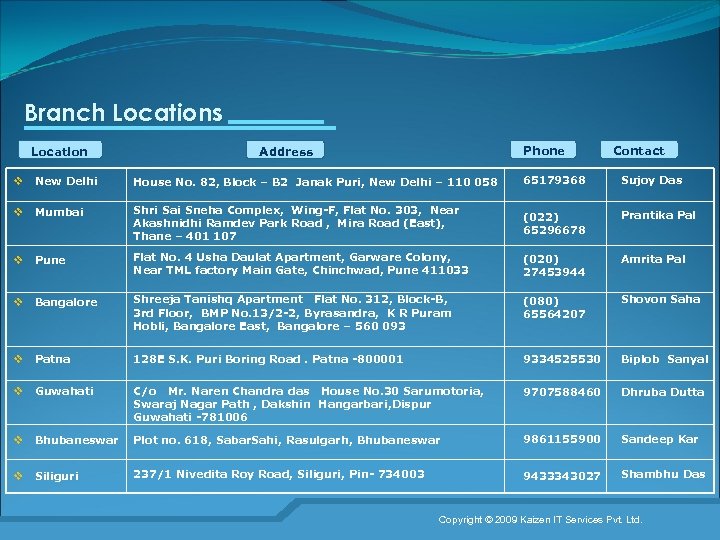Click the Usha Daulat Apartment address

[x=301, y=264]
